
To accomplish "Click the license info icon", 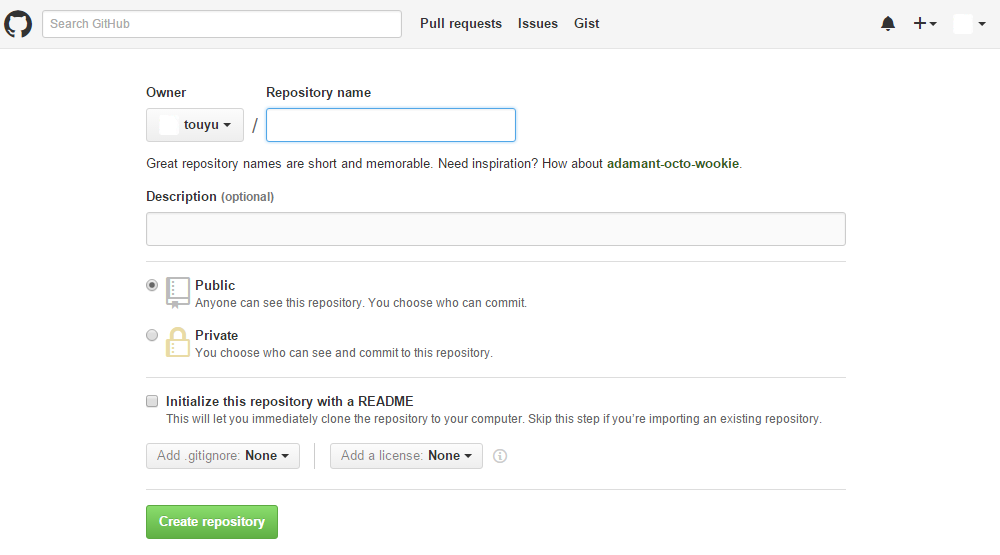I will pyautogui.click(x=501, y=456).
